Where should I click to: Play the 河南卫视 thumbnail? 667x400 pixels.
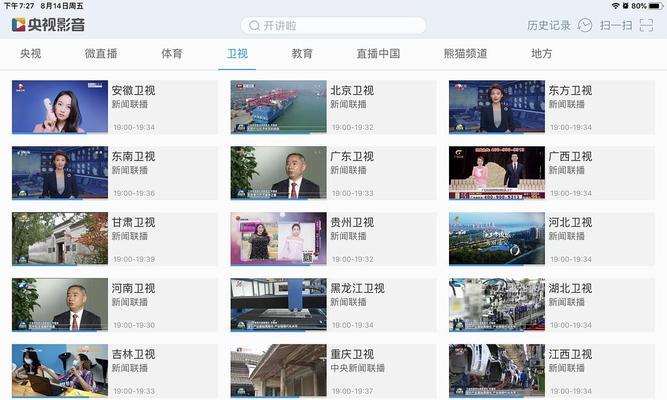[60, 305]
